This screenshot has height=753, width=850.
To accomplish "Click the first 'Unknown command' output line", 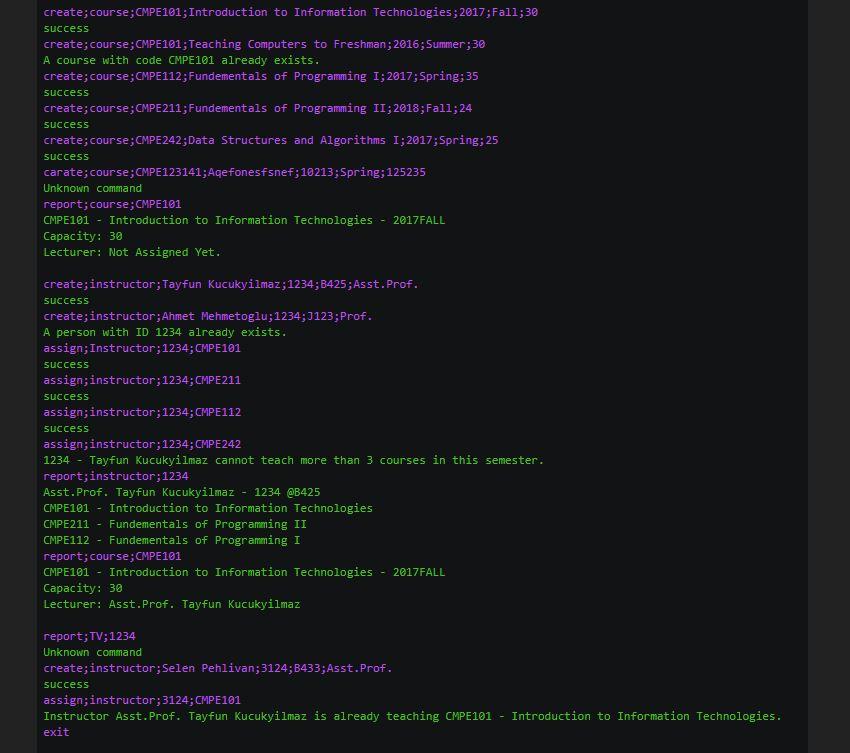I will [x=93, y=188].
